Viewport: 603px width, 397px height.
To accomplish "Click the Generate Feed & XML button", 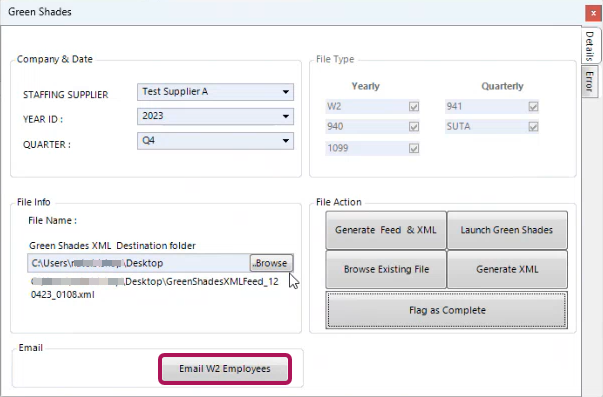I will [386, 230].
